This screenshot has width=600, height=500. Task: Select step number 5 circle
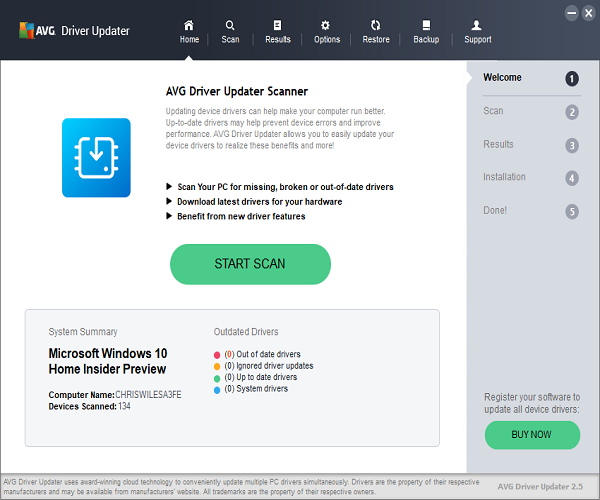pyautogui.click(x=572, y=211)
